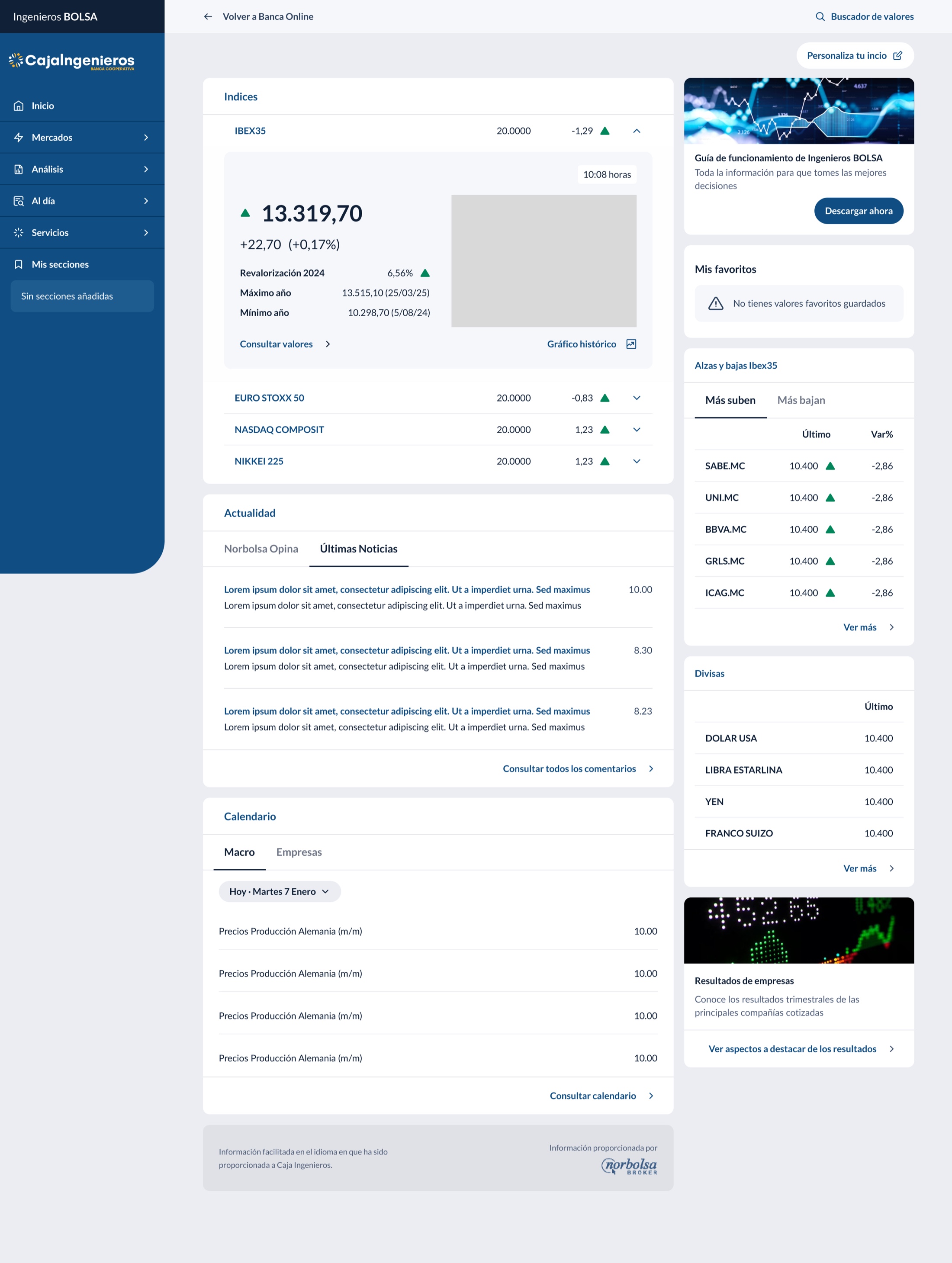This screenshot has height=1263, width=952.
Task: Select the Más suben tab
Action: (730, 400)
